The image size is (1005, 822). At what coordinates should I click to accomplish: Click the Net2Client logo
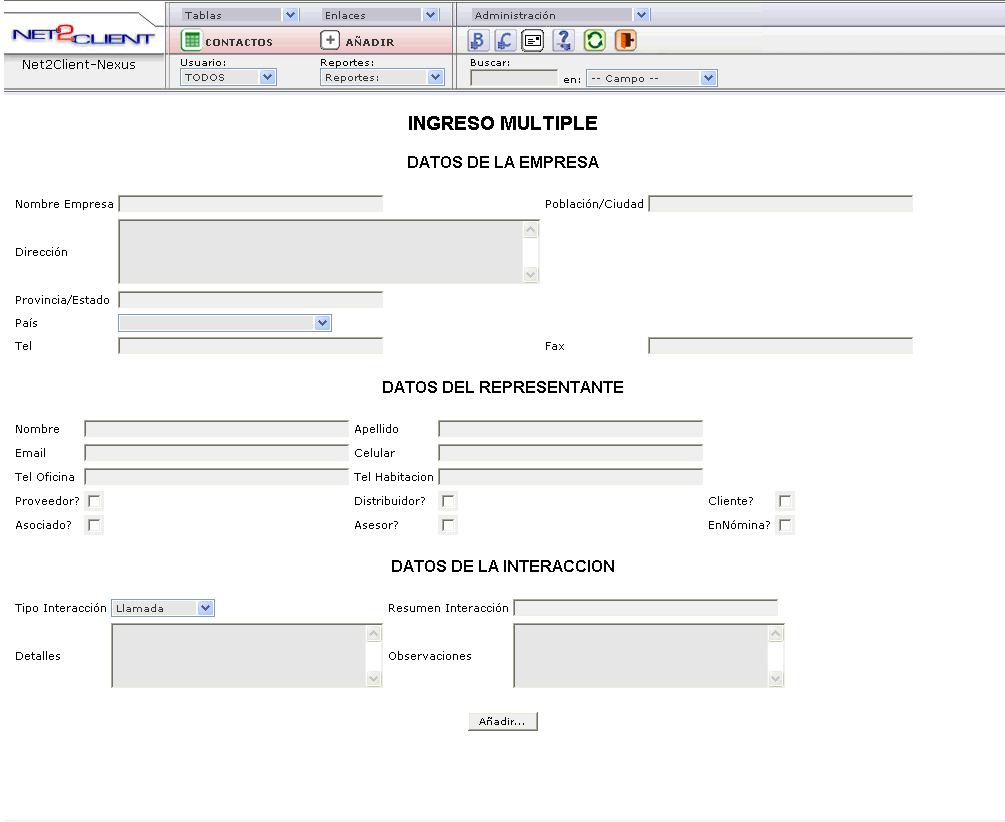point(83,35)
